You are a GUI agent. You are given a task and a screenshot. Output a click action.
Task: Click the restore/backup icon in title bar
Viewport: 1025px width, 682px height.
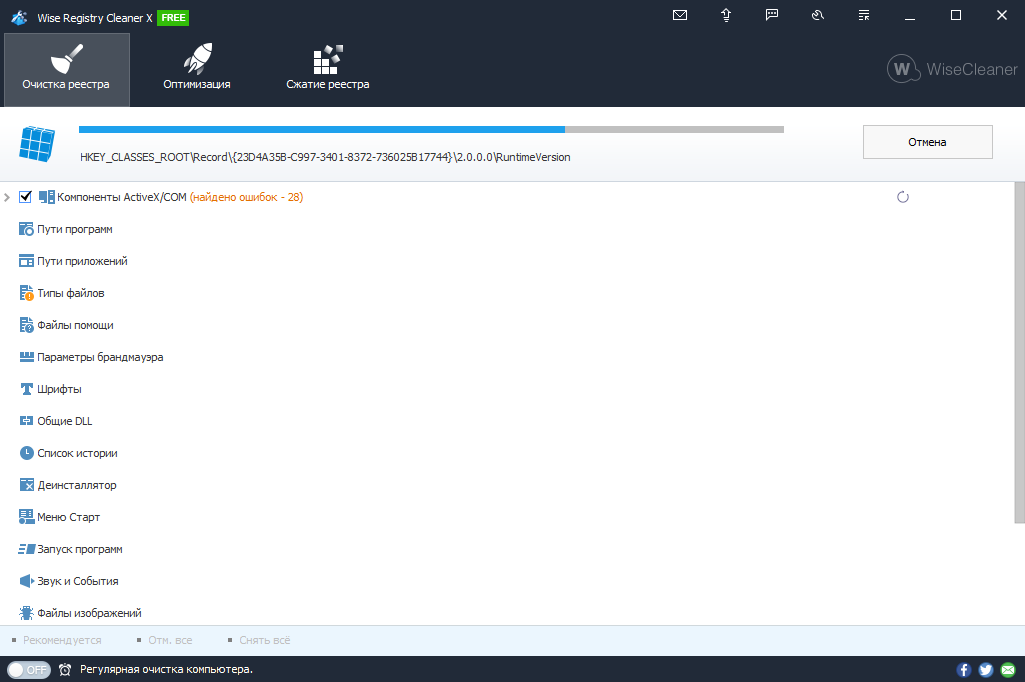click(x=818, y=15)
